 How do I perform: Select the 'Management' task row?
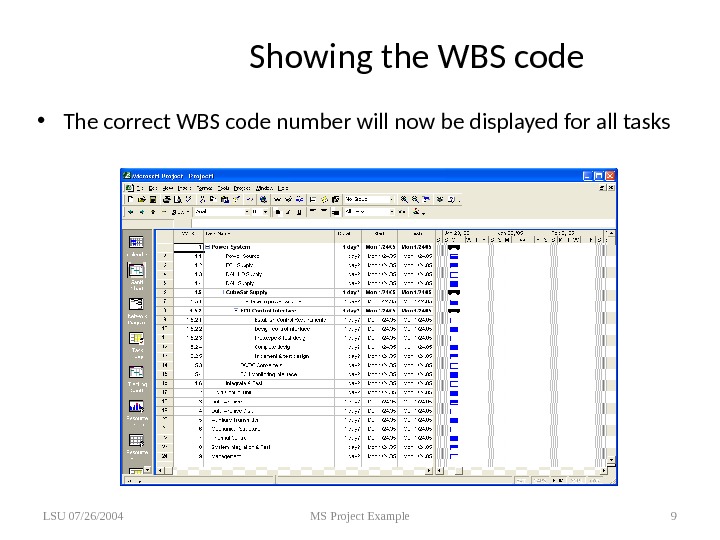(x=294, y=456)
